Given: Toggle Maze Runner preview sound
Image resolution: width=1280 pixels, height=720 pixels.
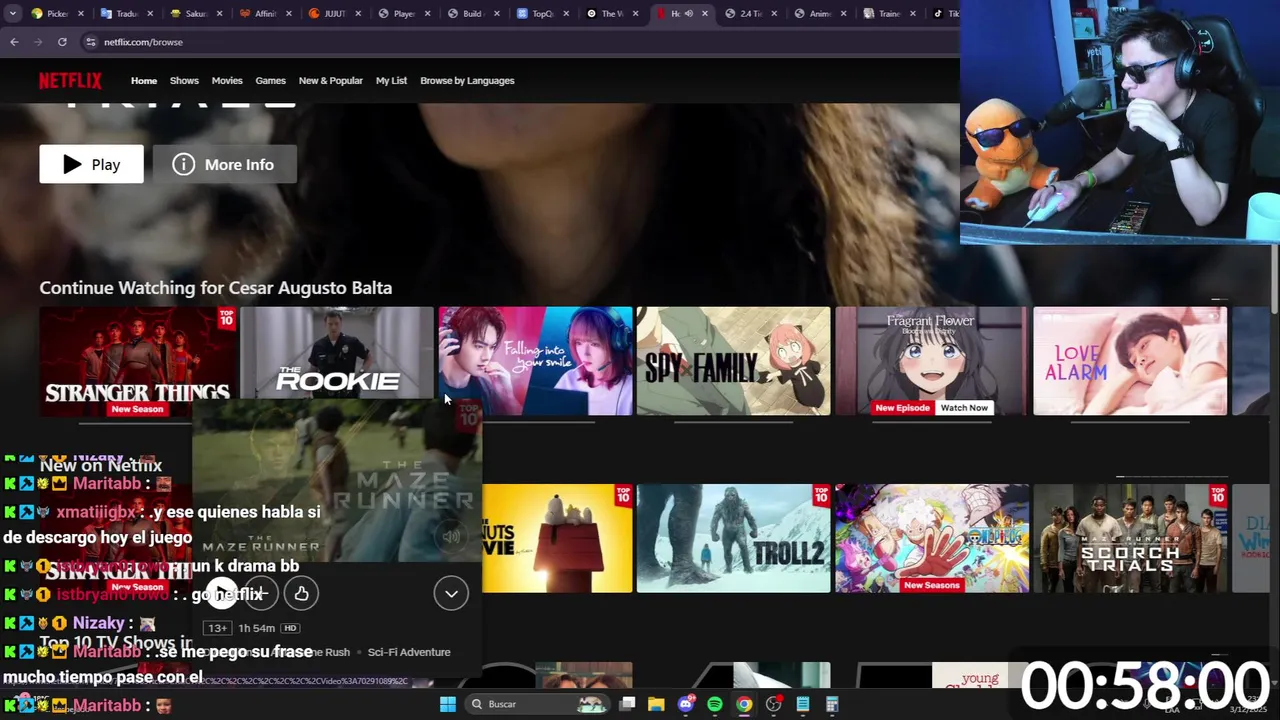Looking at the screenshot, I should 451,537.
